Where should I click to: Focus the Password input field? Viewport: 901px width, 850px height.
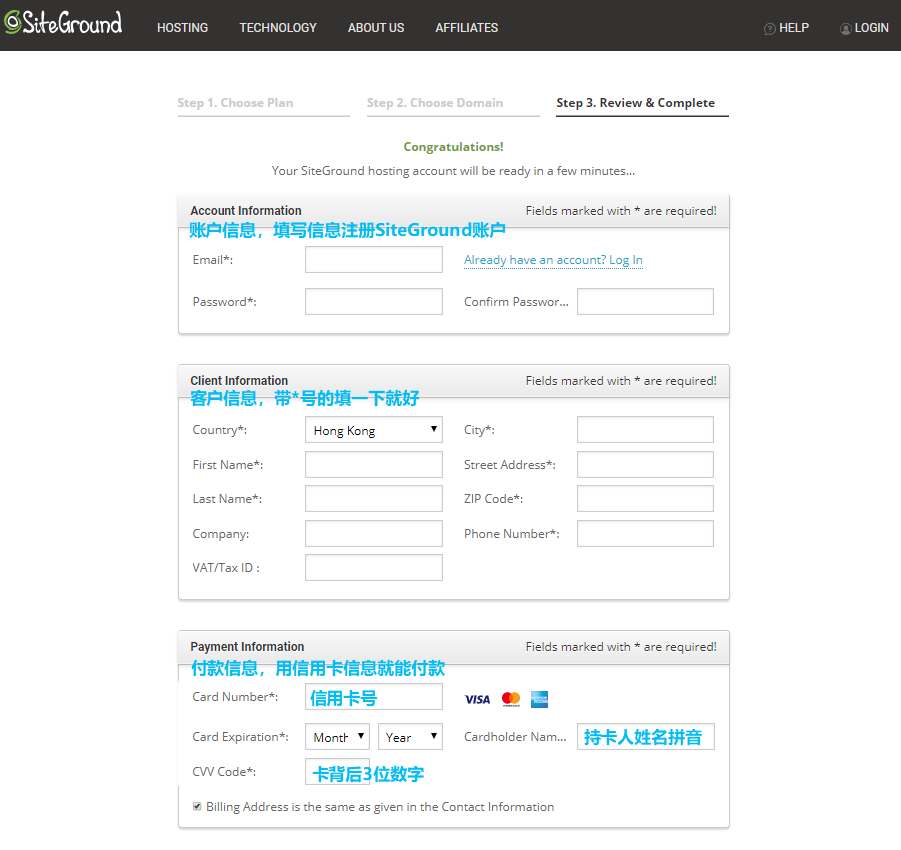click(374, 302)
